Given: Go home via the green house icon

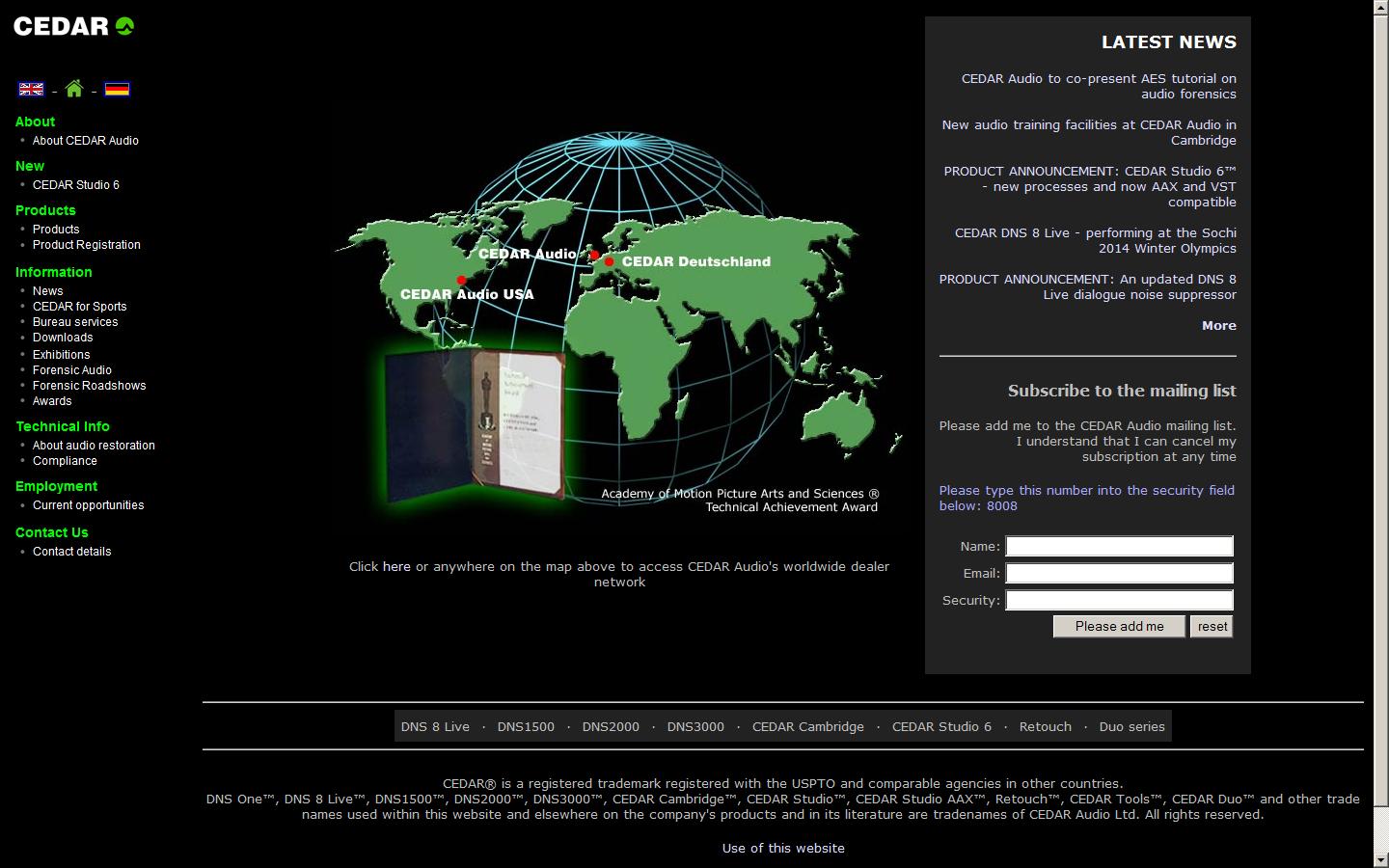Looking at the screenshot, I should 74,90.
